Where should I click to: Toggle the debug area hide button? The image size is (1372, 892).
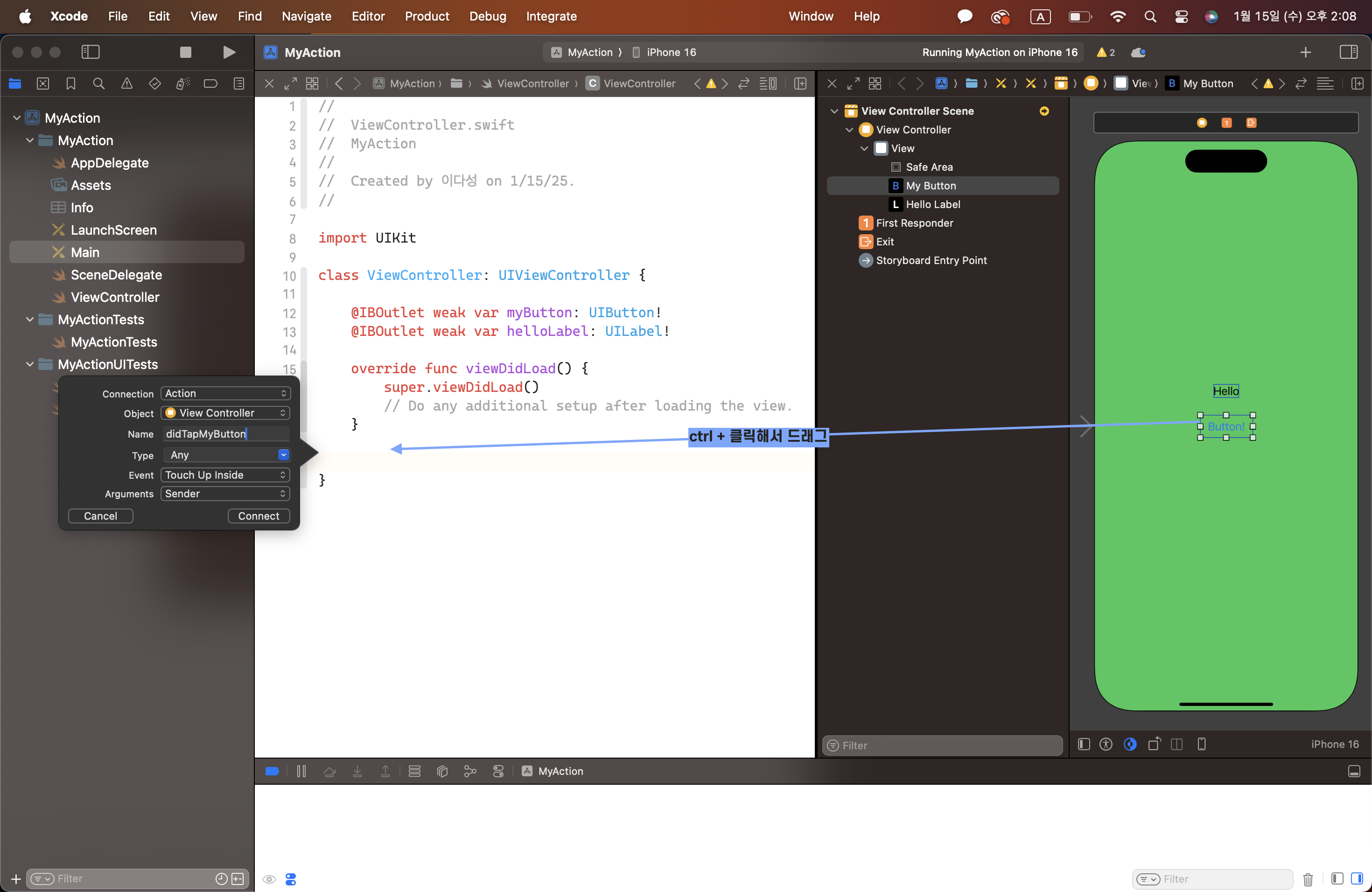1354,772
